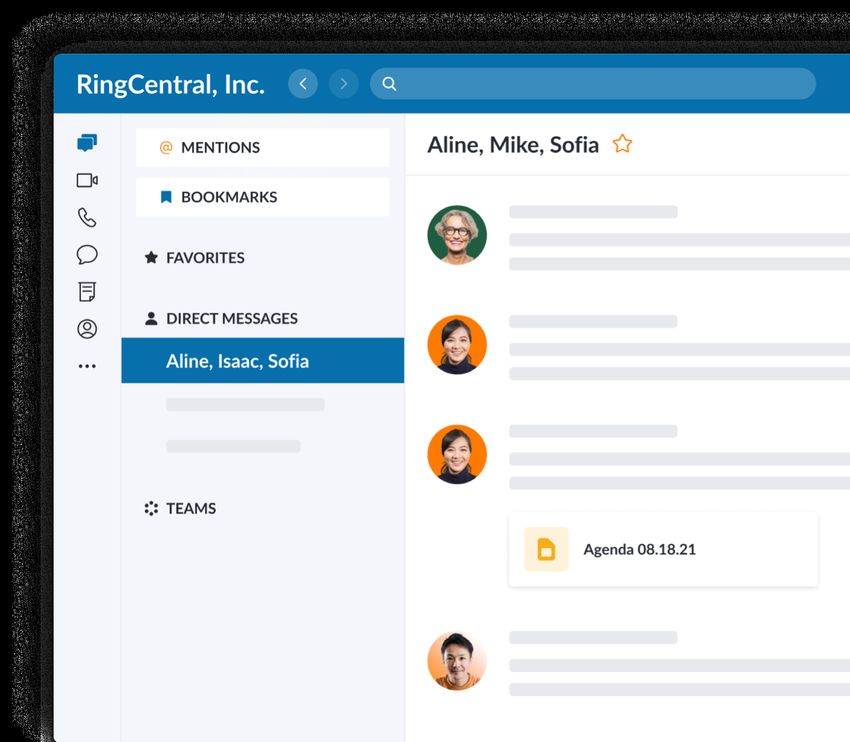The width and height of the screenshot is (850, 742).
Task: Select the Aline, Isaac, Sofia conversation
Action: [262, 361]
